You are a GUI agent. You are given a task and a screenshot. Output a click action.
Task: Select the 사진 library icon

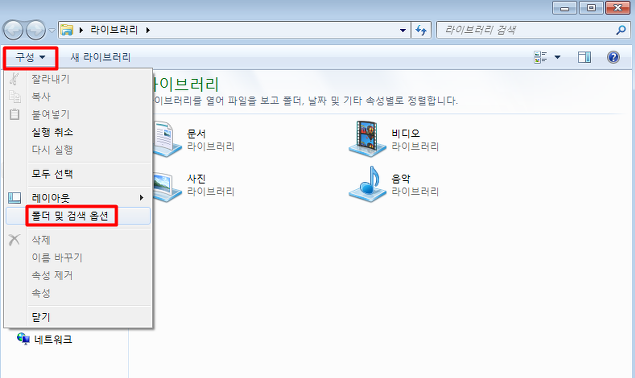[x=167, y=187]
